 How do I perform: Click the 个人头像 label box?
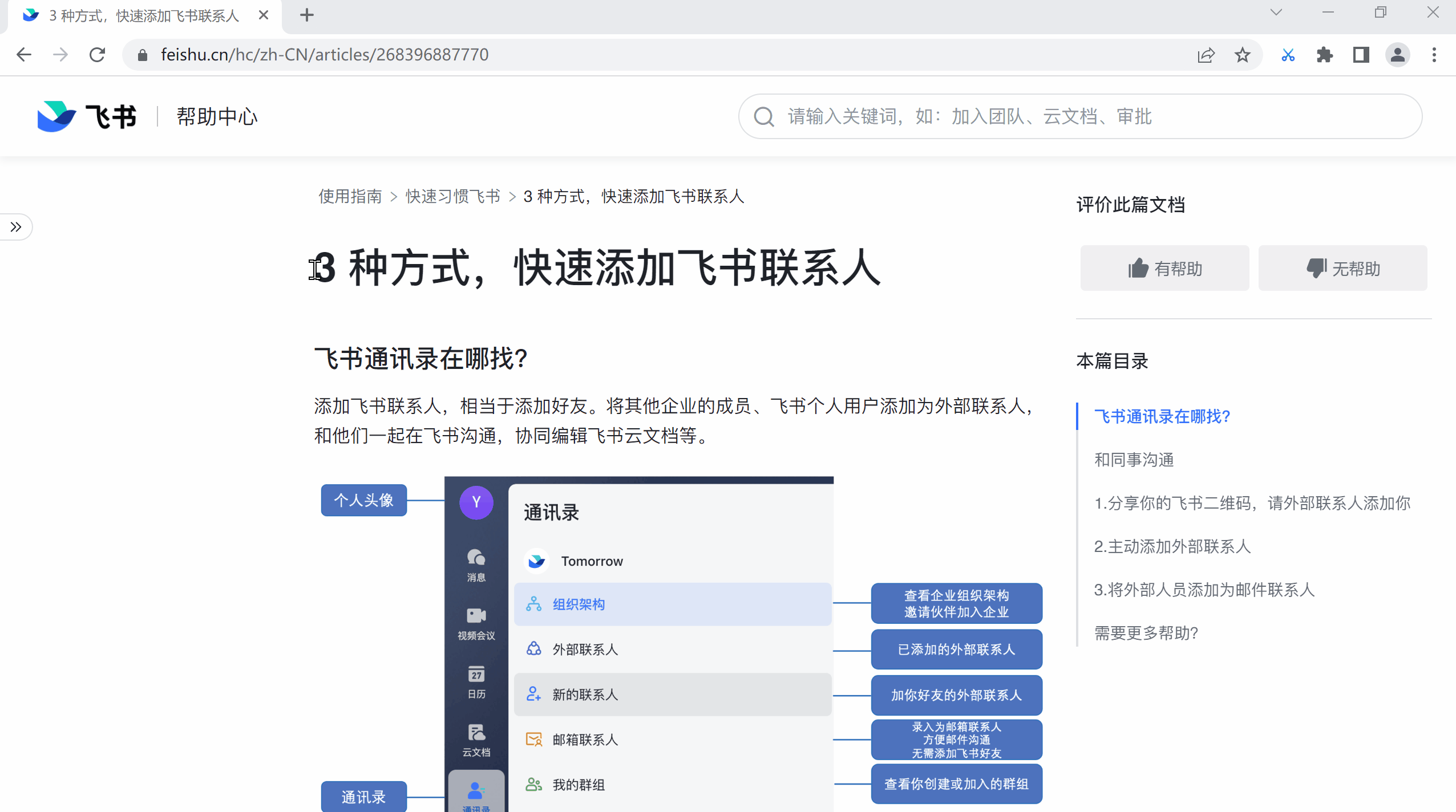point(363,500)
